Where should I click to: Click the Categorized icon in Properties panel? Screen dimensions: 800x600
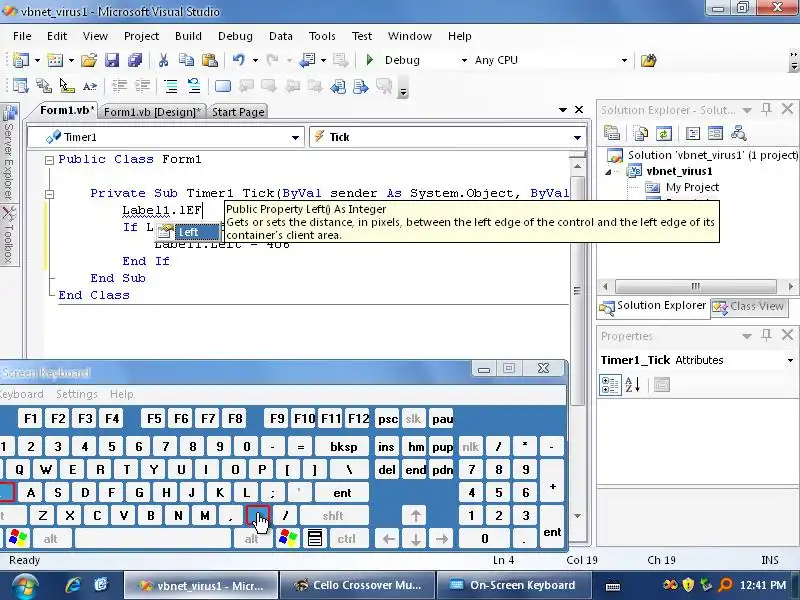610,385
